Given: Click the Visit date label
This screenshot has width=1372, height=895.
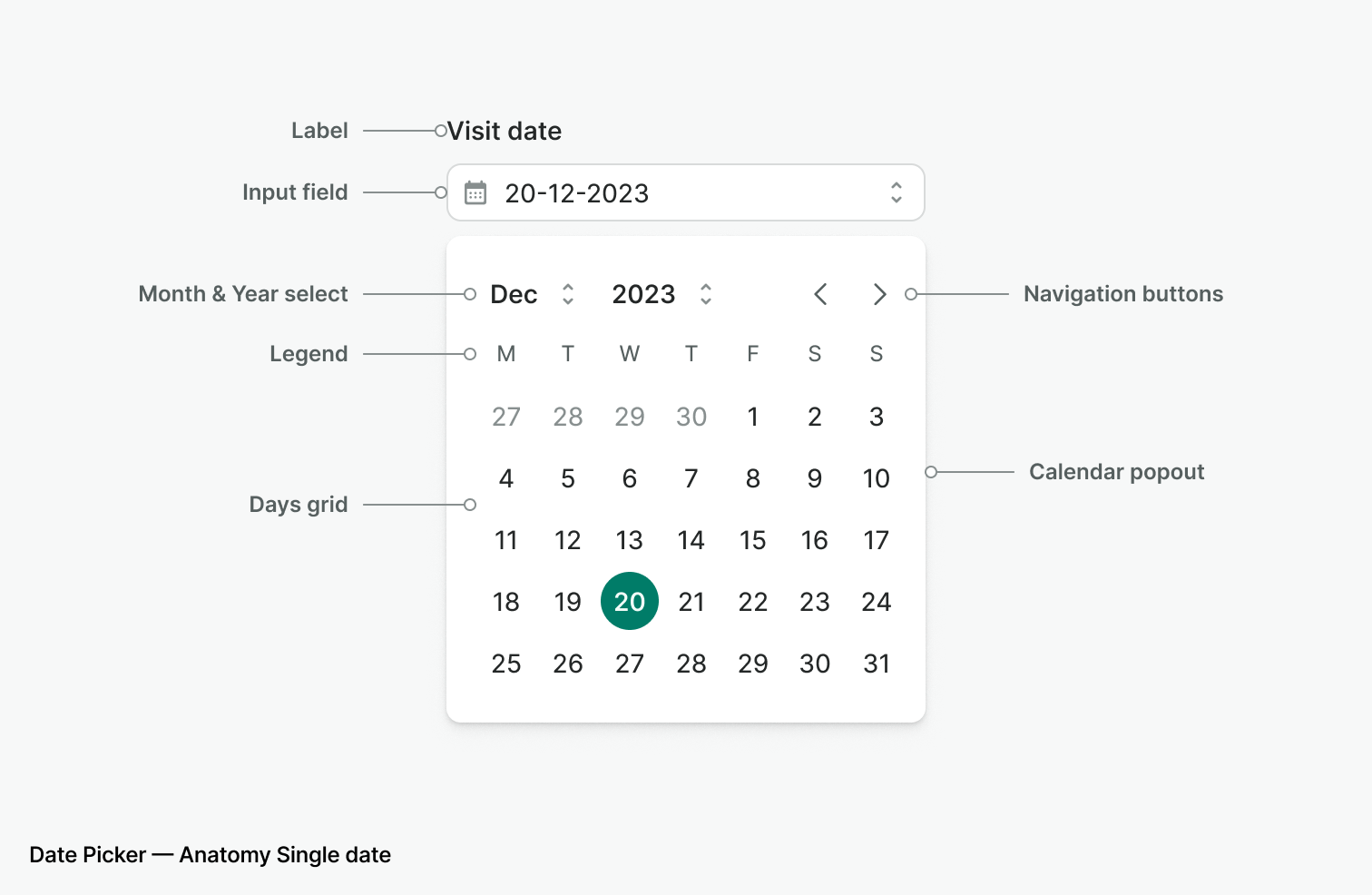Looking at the screenshot, I should click(505, 131).
